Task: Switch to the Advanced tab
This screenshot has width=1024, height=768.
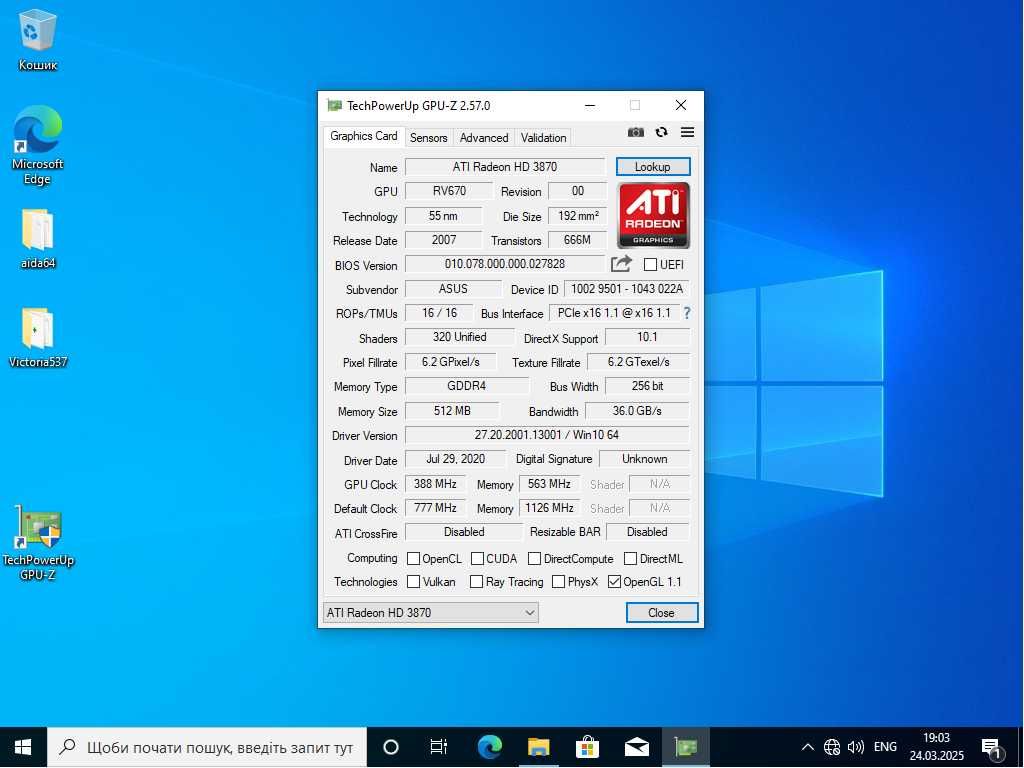Action: click(484, 138)
